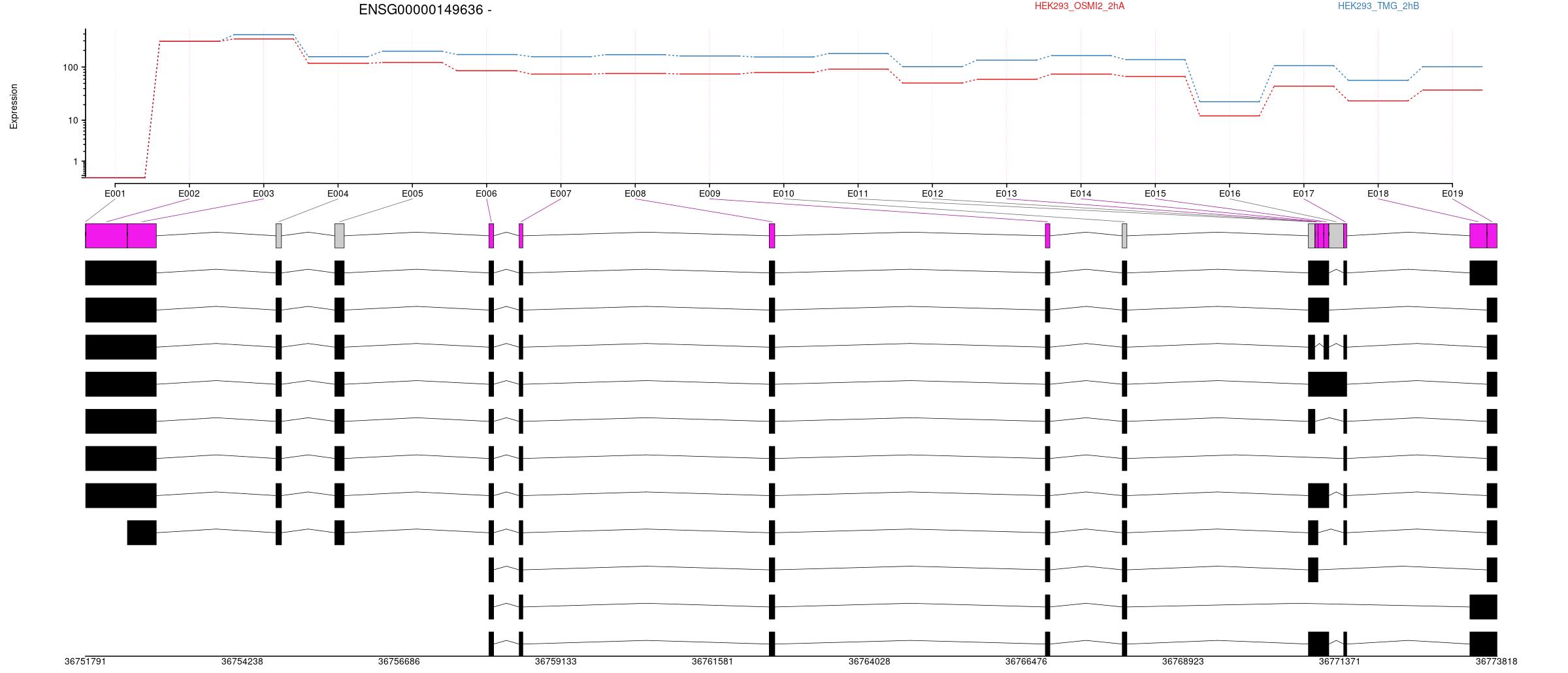
Task: Click exon label E001
Action: [x=114, y=193]
